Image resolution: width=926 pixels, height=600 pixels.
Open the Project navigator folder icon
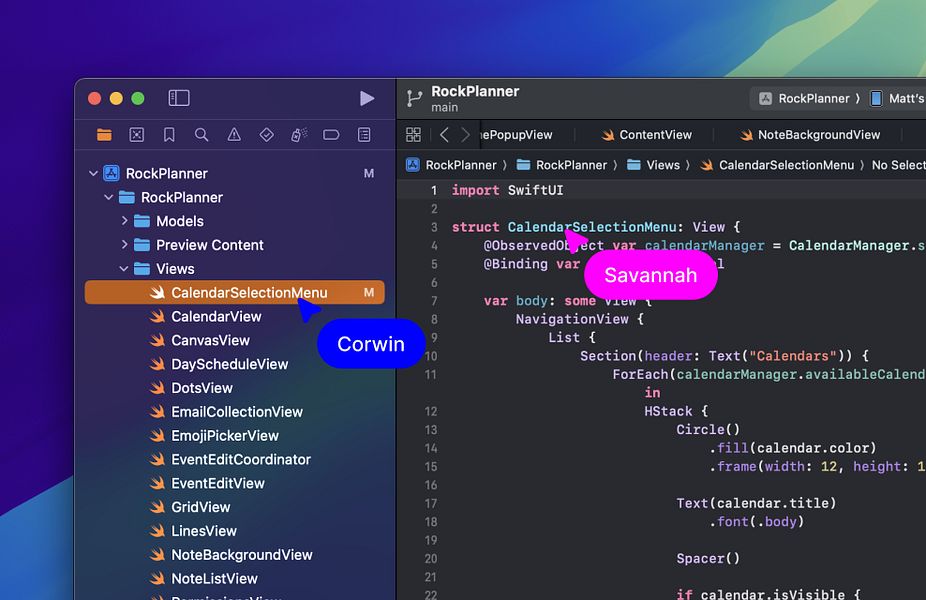tap(105, 135)
